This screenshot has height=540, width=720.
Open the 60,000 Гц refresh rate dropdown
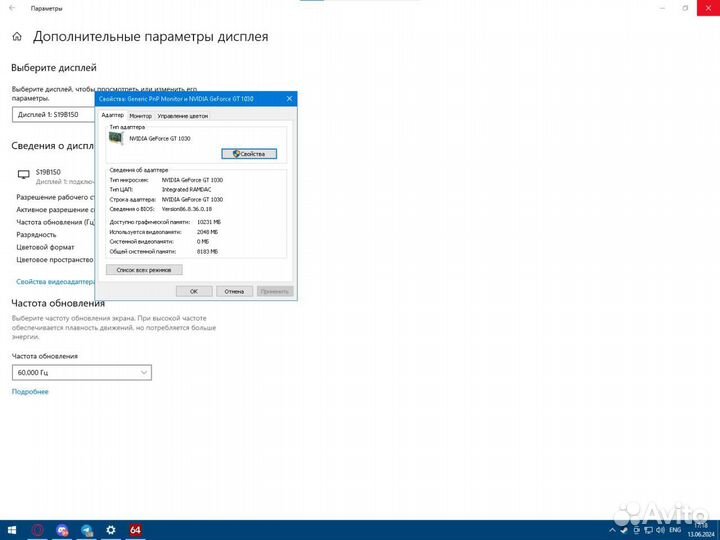pos(82,372)
